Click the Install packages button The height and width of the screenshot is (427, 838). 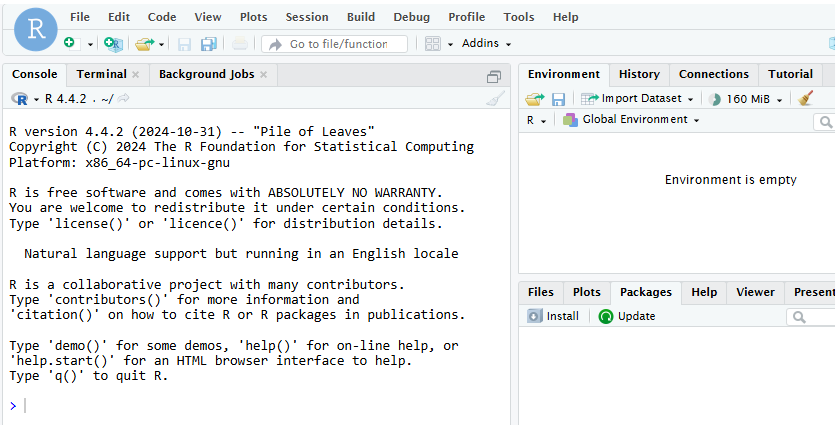point(553,316)
